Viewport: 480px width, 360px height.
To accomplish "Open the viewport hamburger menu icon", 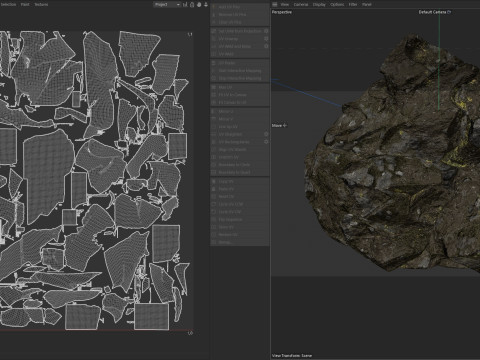I will pyautogui.click(x=275, y=4).
